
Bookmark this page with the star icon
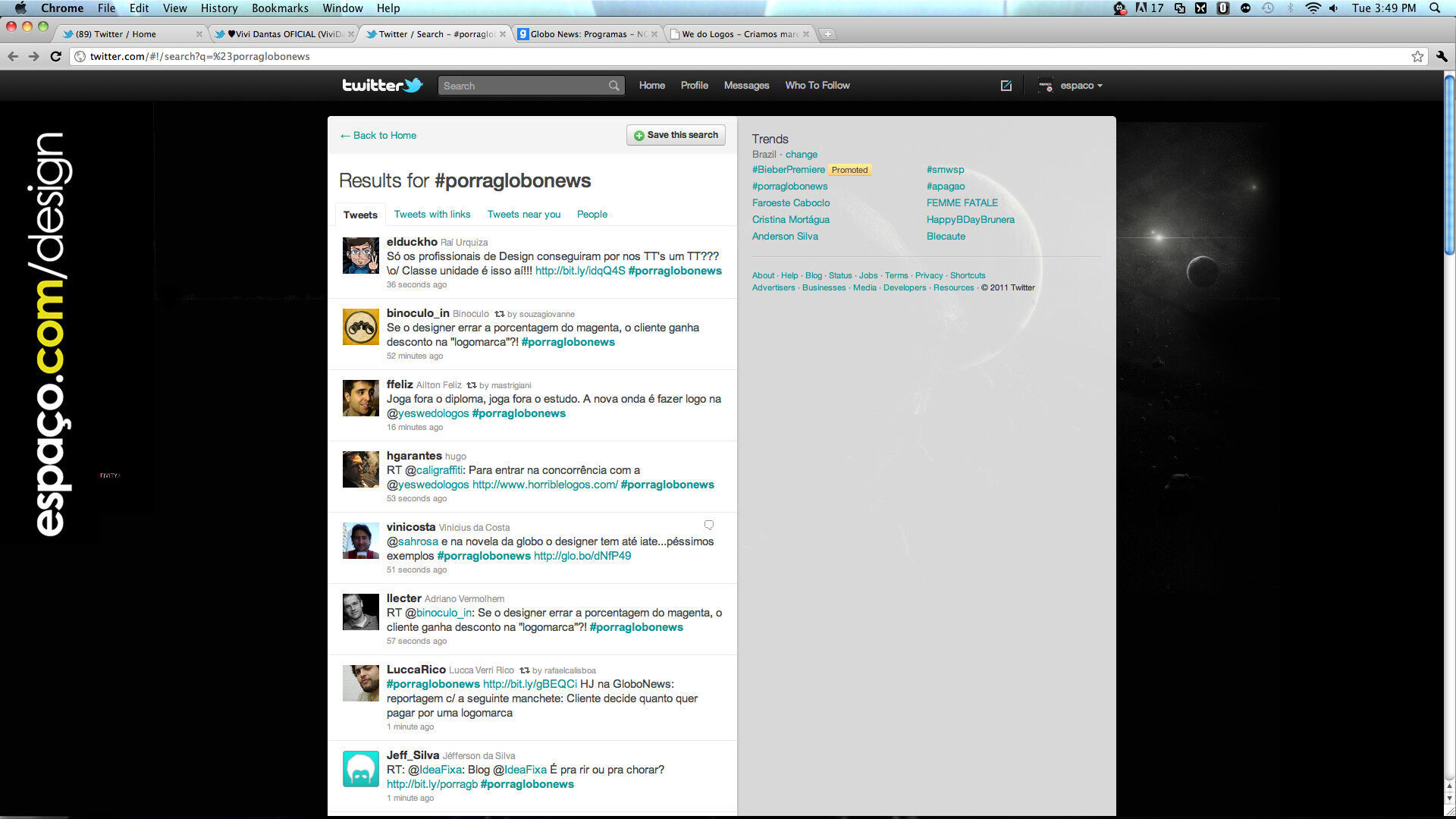tap(1417, 56)
